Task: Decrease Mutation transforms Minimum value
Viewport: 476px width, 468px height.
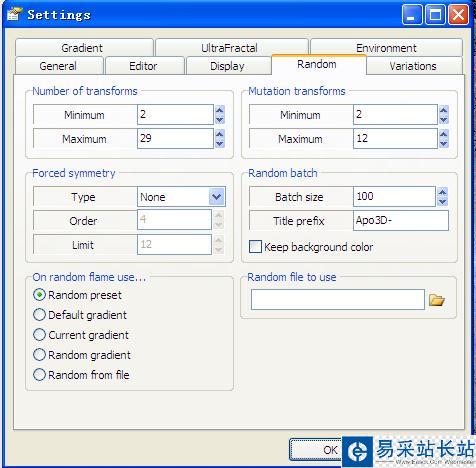Action: point(444,119)
